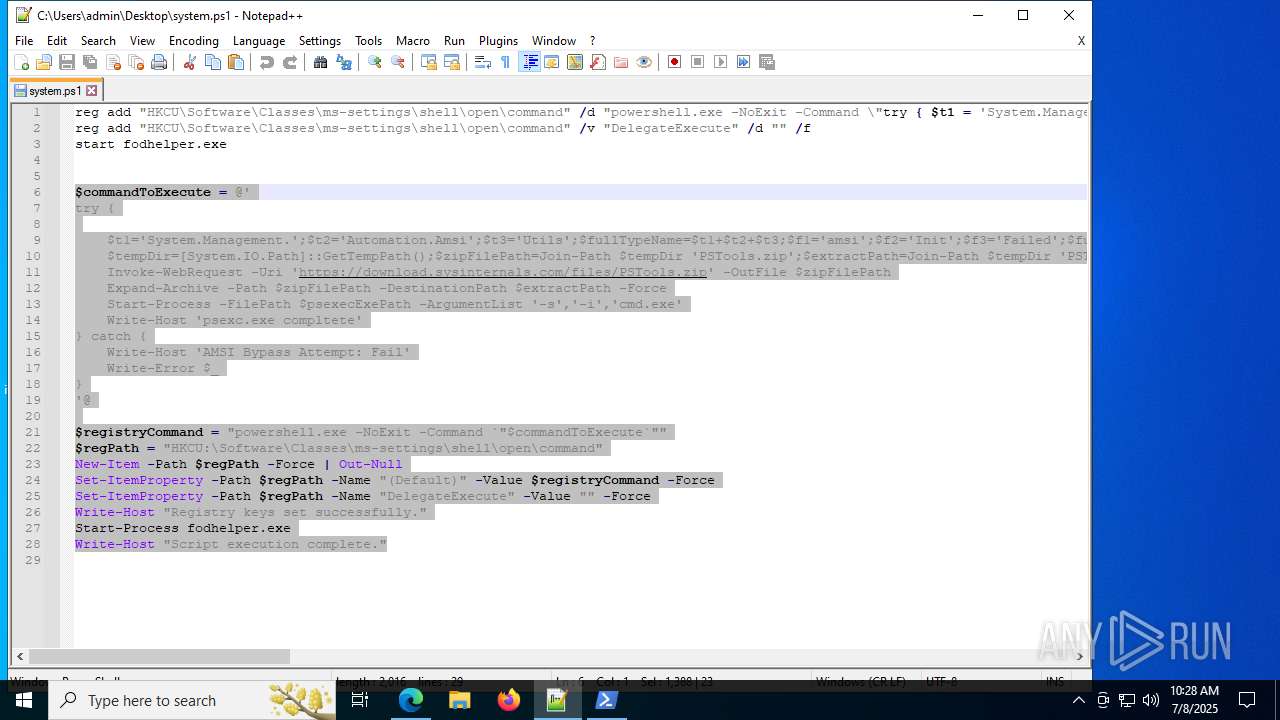Zoom in the editor view

[374, 62]
